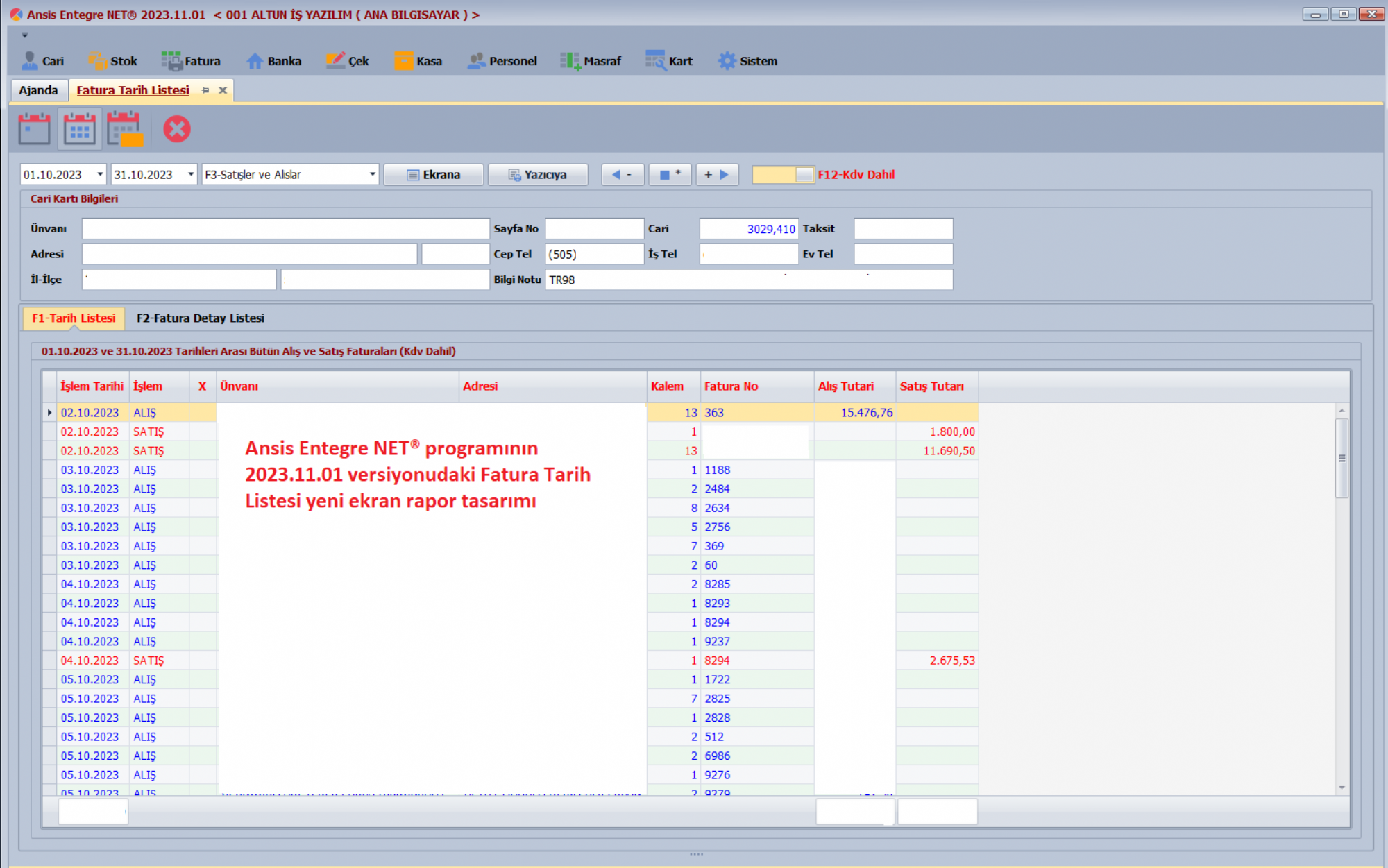Click the single-day calendar icon
The width and height of the screenshot is (1388, 868).
(35, 129)
